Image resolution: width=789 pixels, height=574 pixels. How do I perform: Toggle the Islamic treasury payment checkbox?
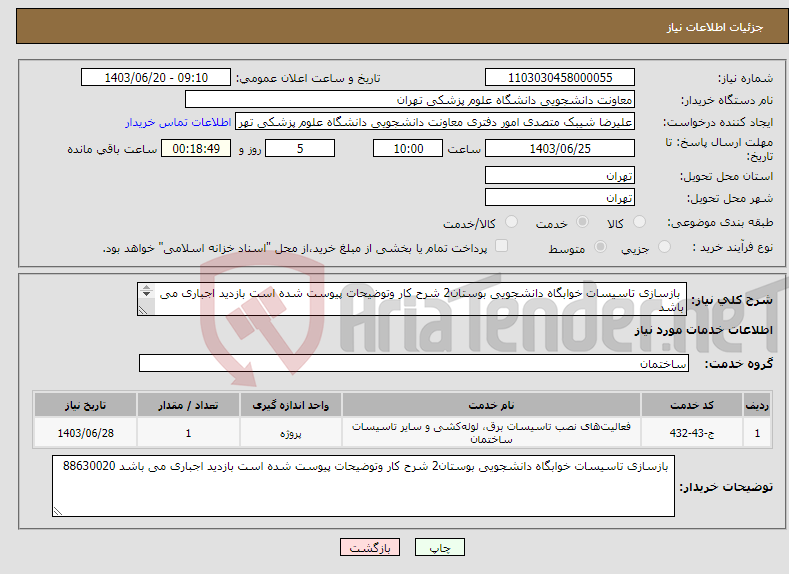tap(502, 245)
